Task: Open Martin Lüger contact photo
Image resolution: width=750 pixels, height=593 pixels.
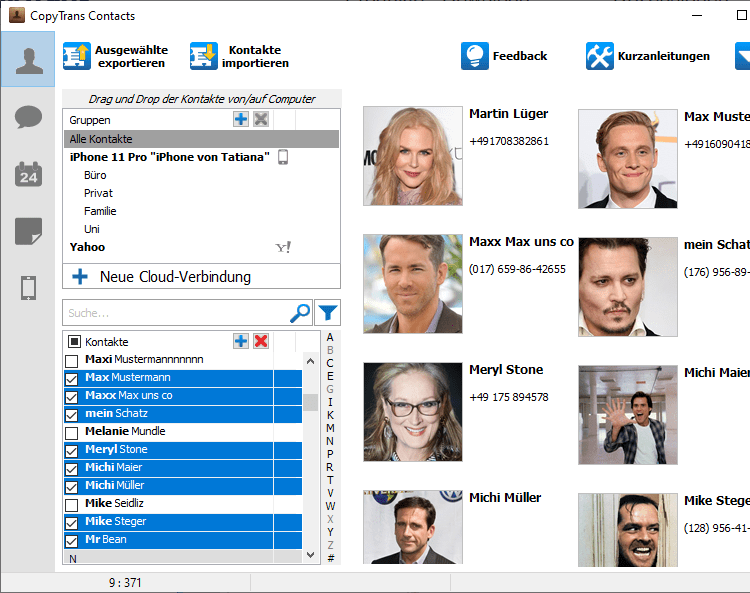Action: pyautogui.click(x=413, y=156)
